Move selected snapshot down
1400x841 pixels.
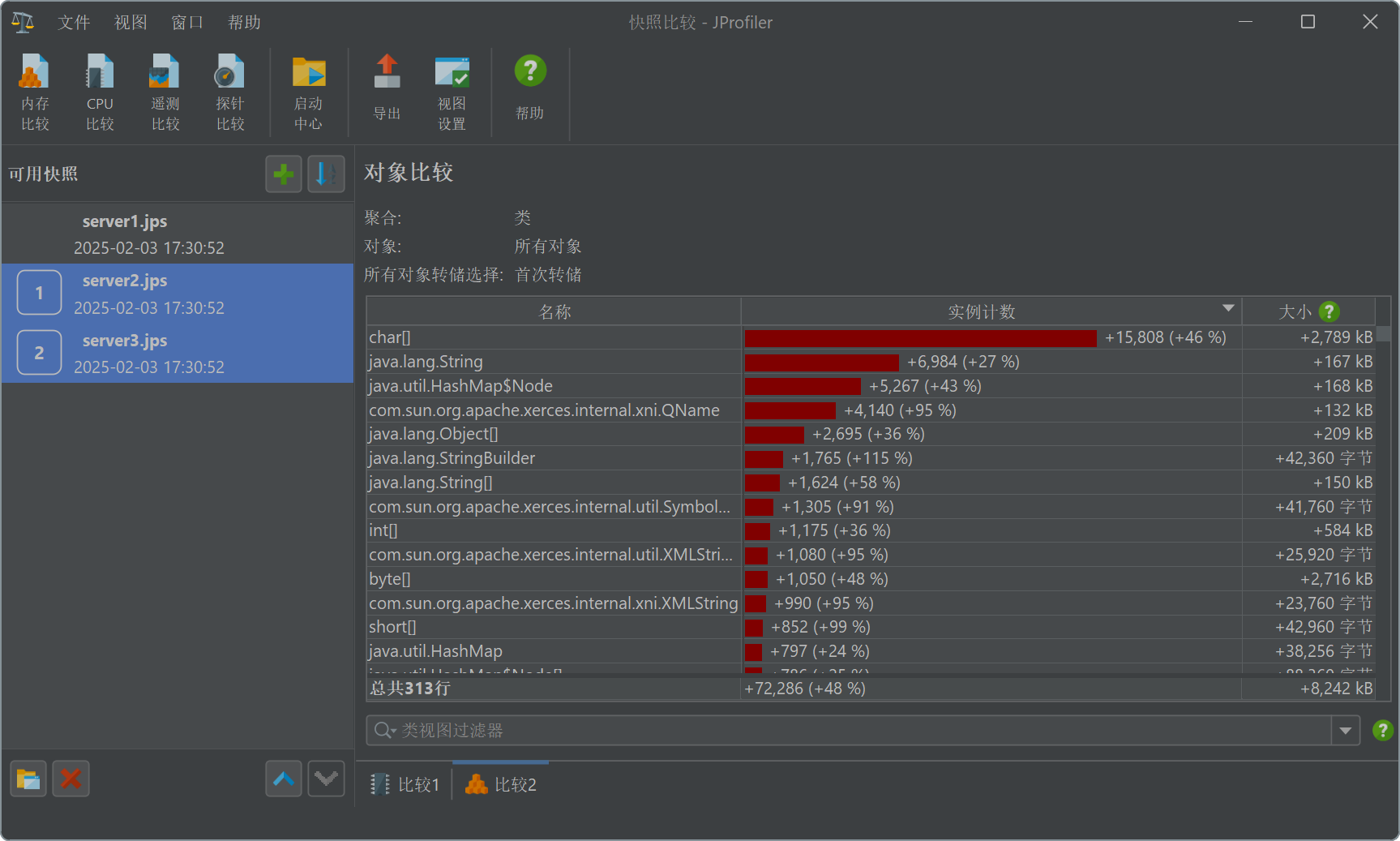click(x=326, y=779)
